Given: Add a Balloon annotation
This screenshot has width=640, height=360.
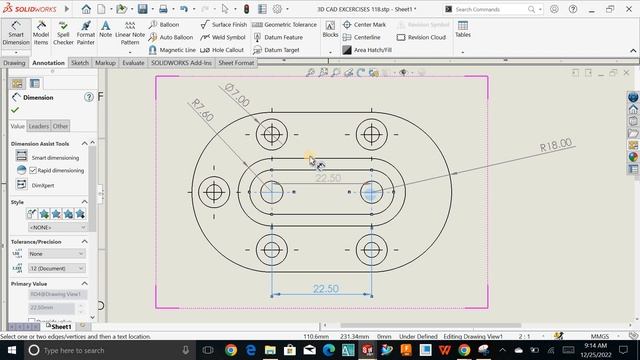Looking at the screenshot, I should 164,24.
